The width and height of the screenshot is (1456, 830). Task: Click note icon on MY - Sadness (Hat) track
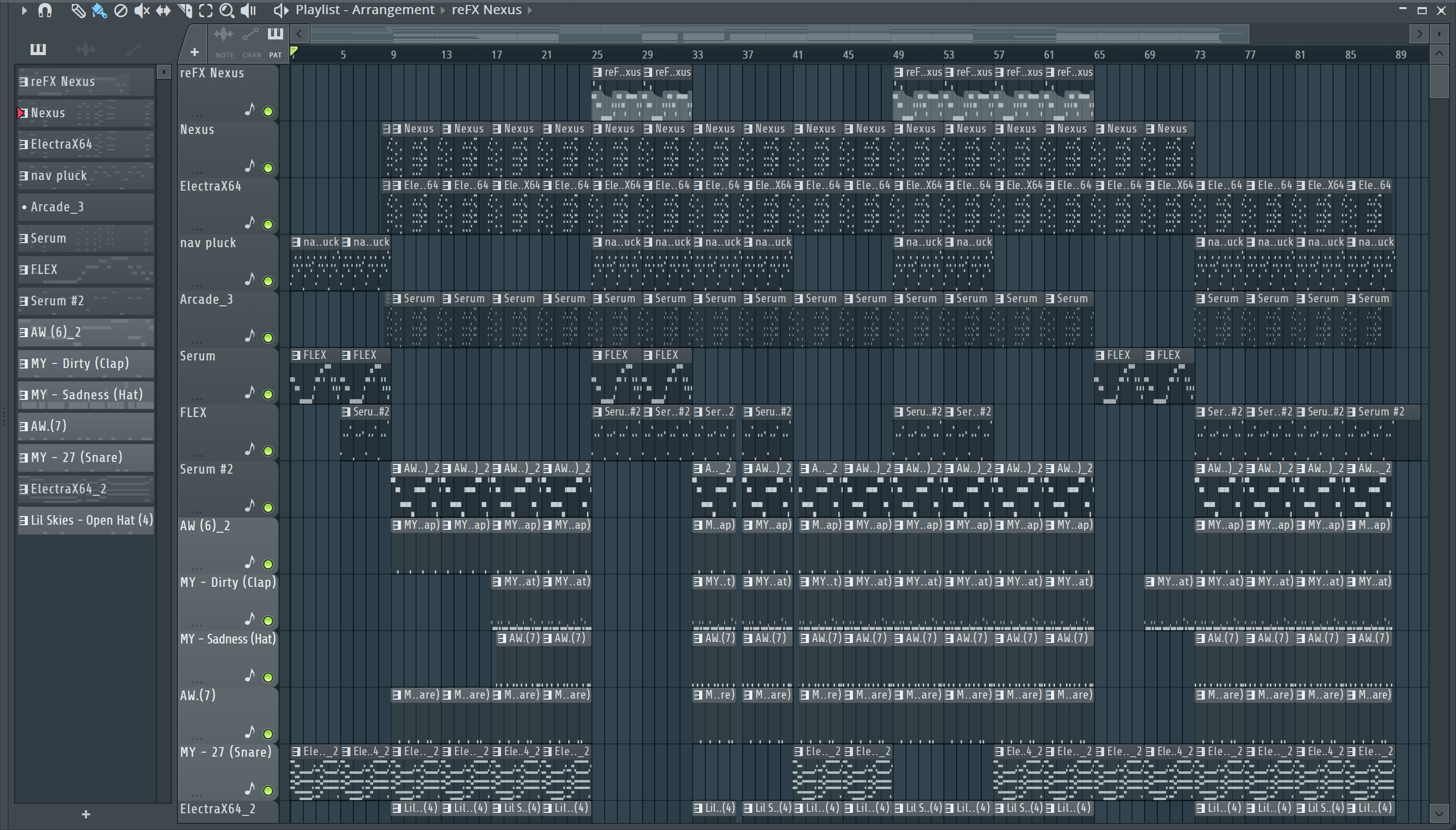(x=250, y=675)
